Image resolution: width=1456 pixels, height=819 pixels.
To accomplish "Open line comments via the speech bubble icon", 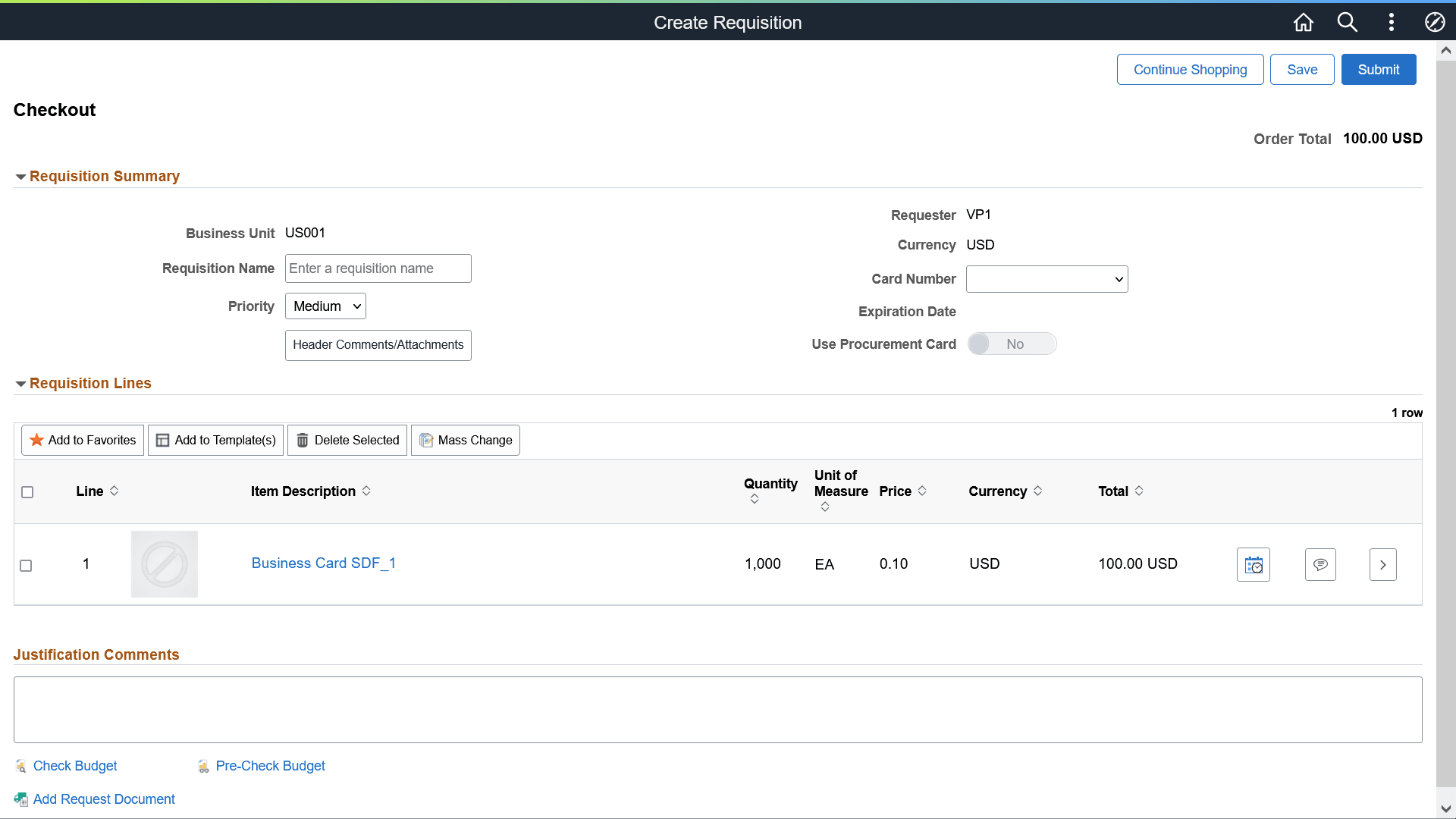I will (x=1319, y=564).
